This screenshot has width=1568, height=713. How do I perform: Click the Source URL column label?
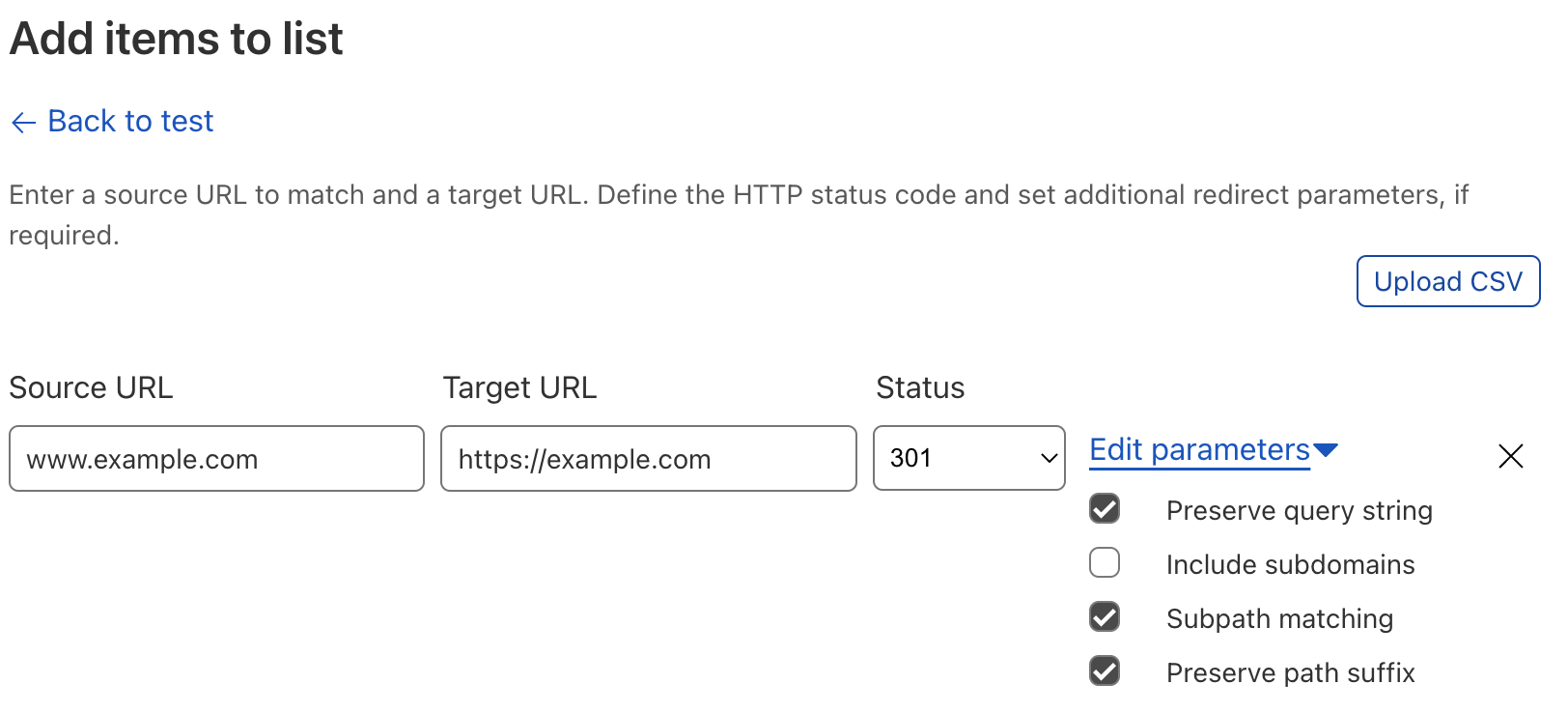91,387
